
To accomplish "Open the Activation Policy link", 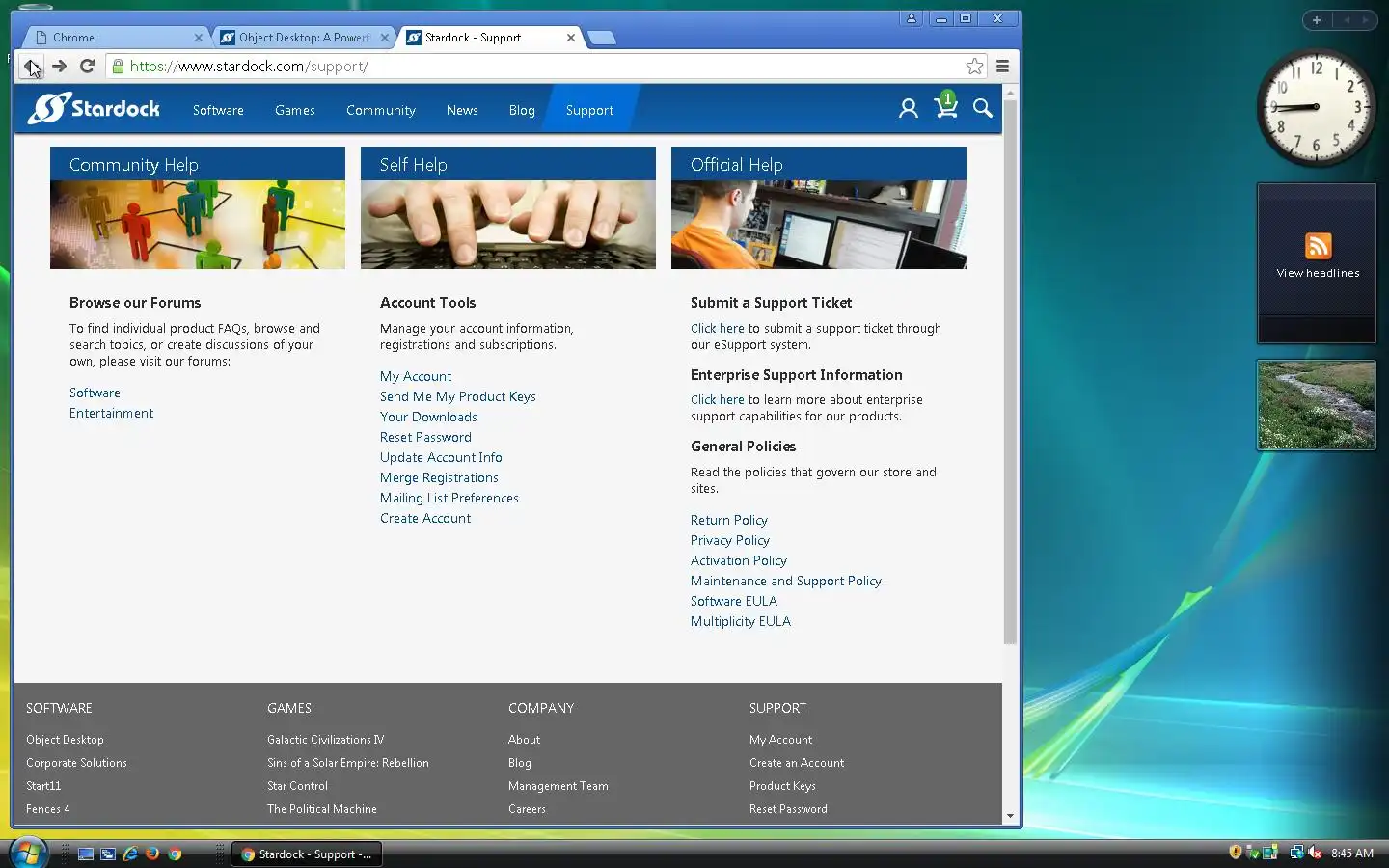I will pyautogui.click(x=738, y=560).
